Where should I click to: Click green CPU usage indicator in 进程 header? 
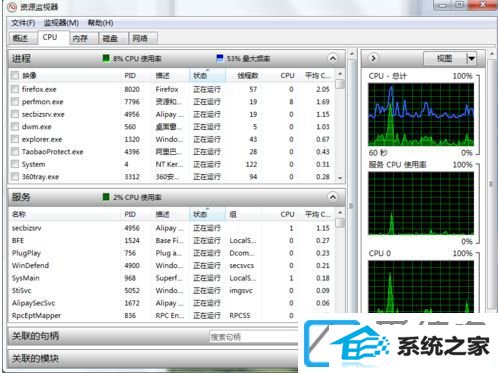pos(106,58)
